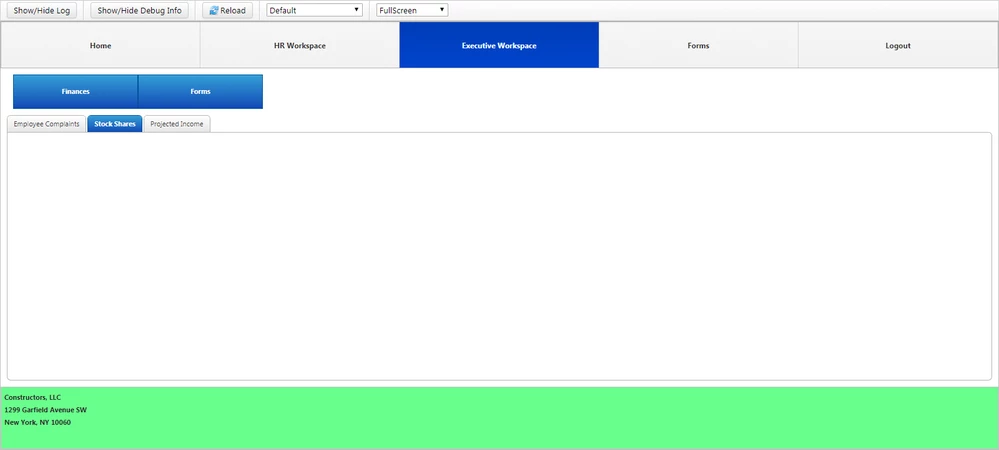
Task: Click the Reload button
Action: 227,10
